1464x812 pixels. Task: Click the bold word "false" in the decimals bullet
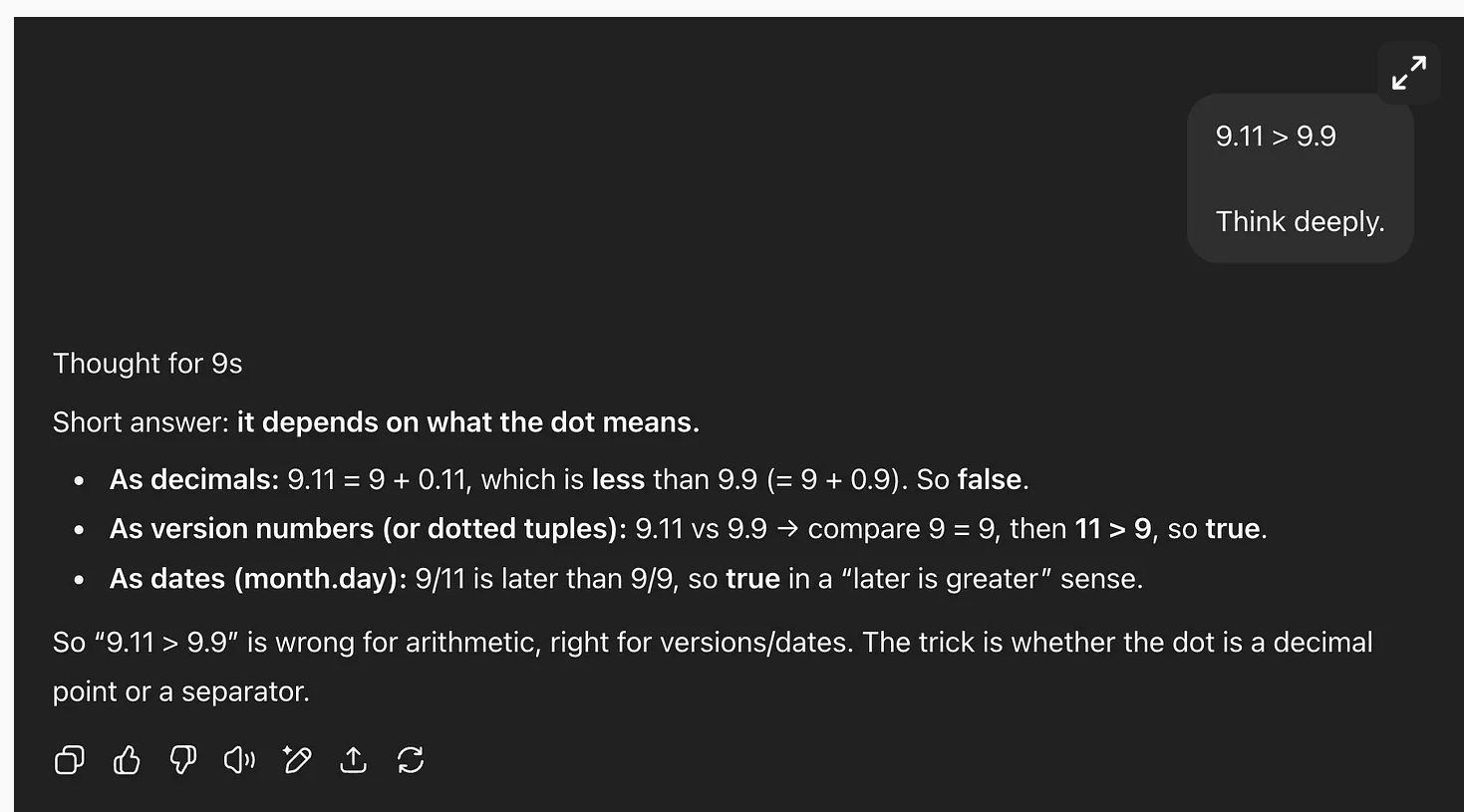point(990,479)
